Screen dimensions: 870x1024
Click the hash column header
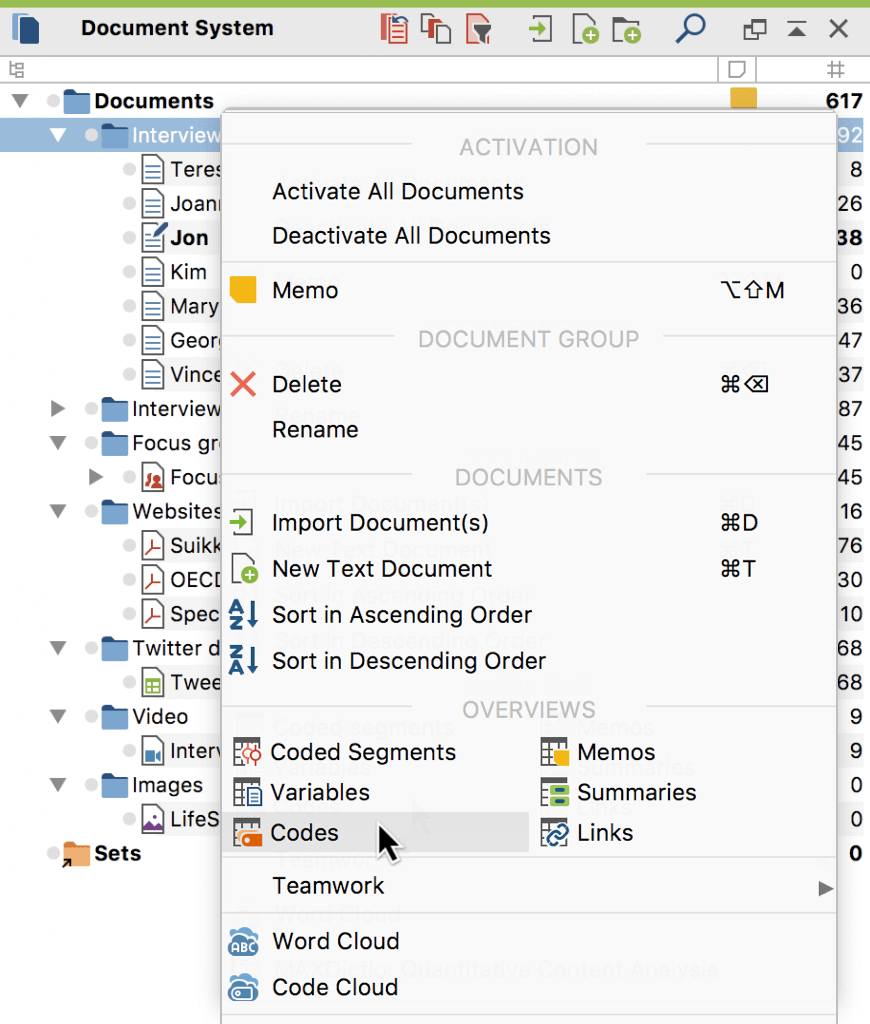coord(835,69)
